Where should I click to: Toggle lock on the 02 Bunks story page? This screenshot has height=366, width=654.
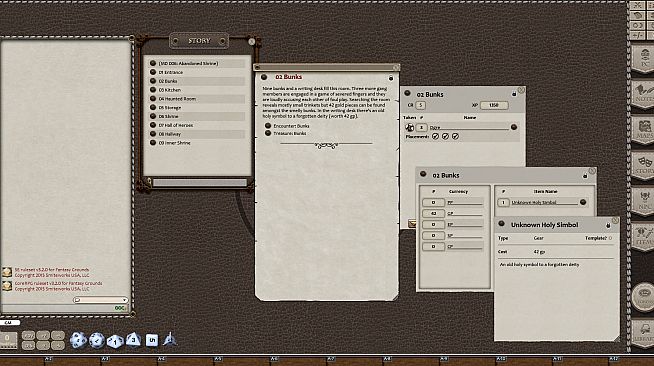391,78
